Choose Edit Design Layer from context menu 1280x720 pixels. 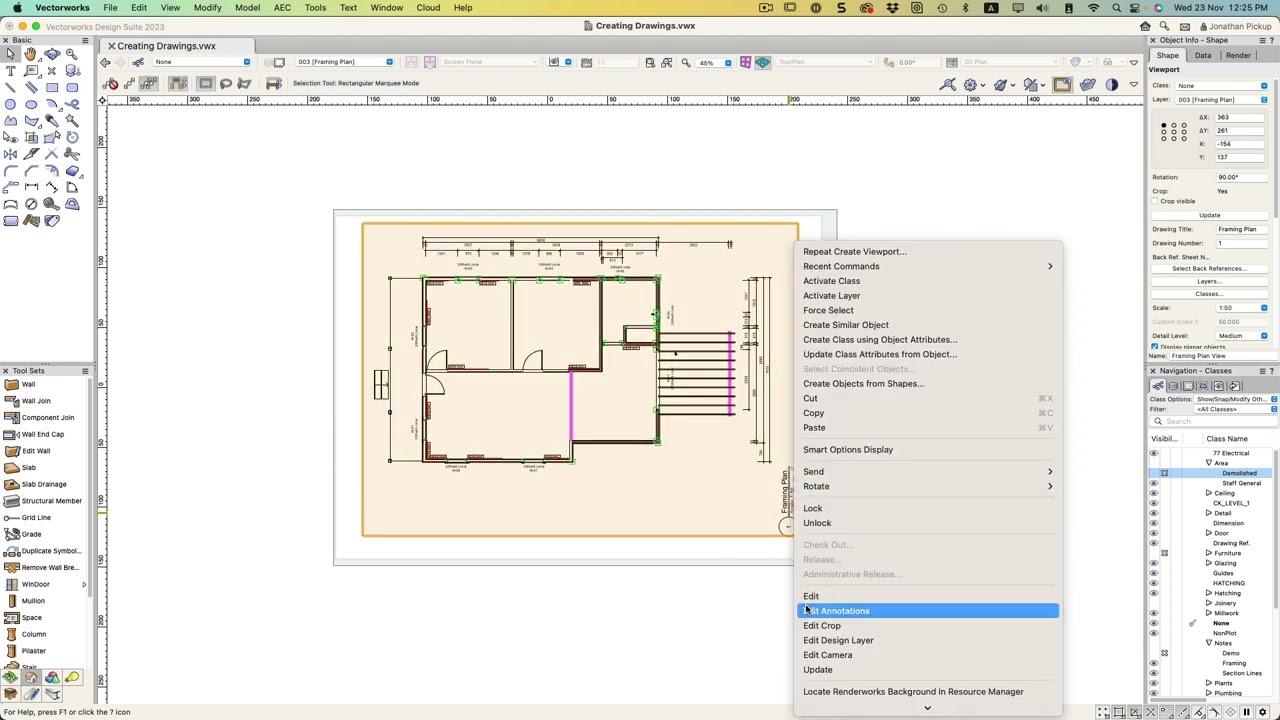point(927,640)
